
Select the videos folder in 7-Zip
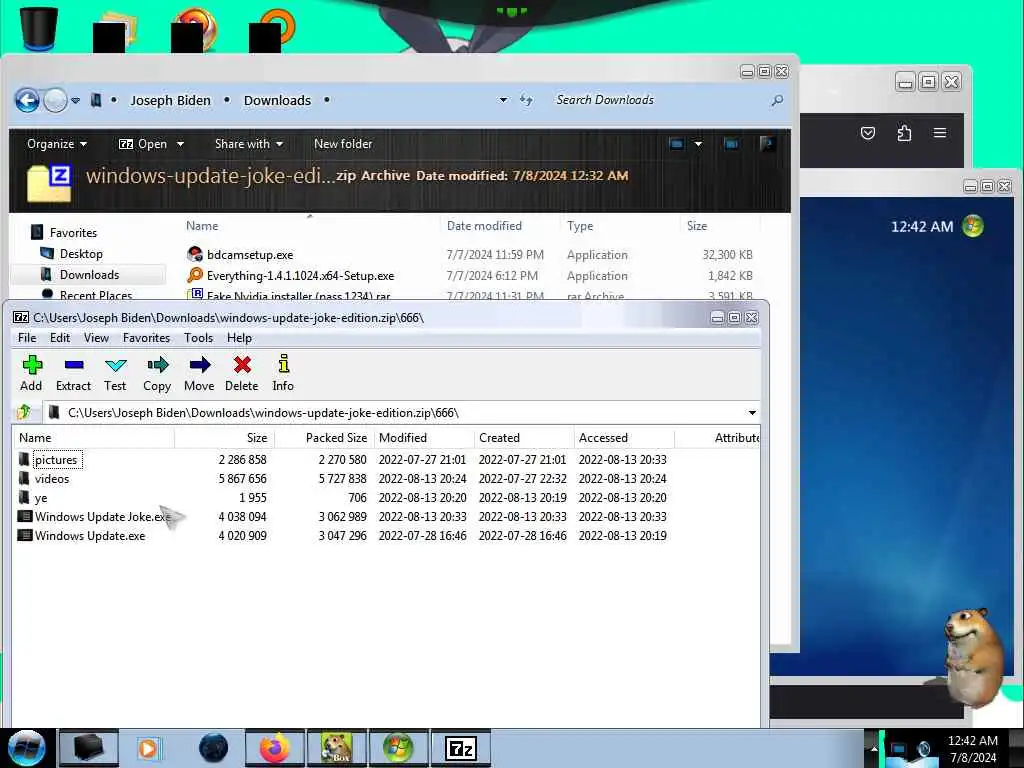click(x=52, y=479)
